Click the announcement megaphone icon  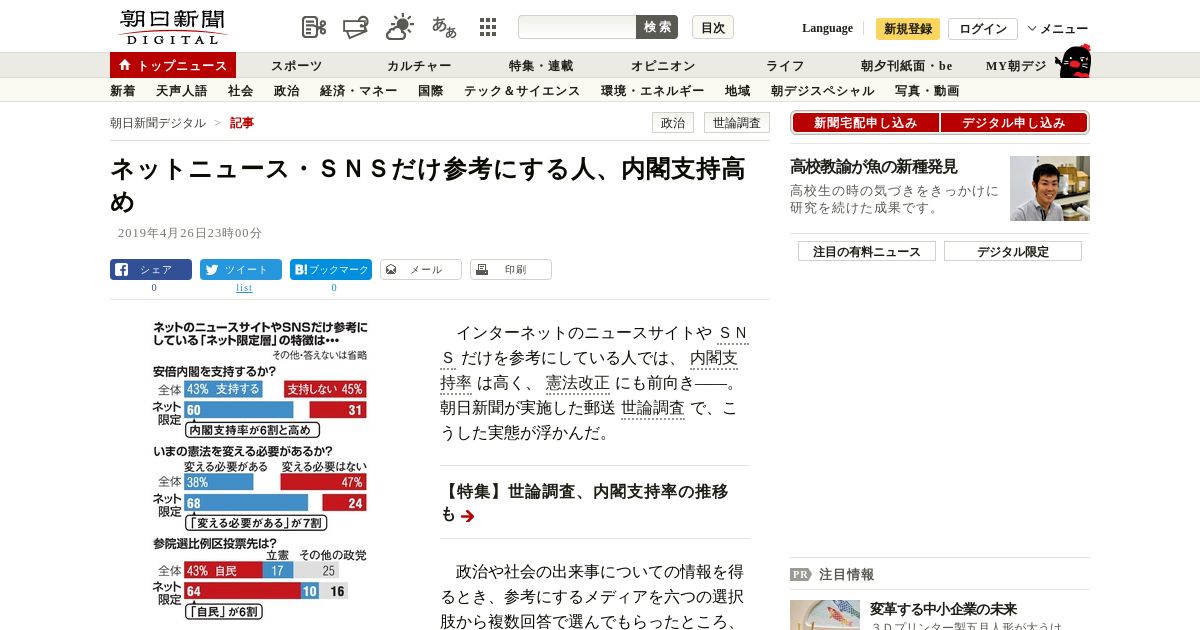[x=357, y=27]
